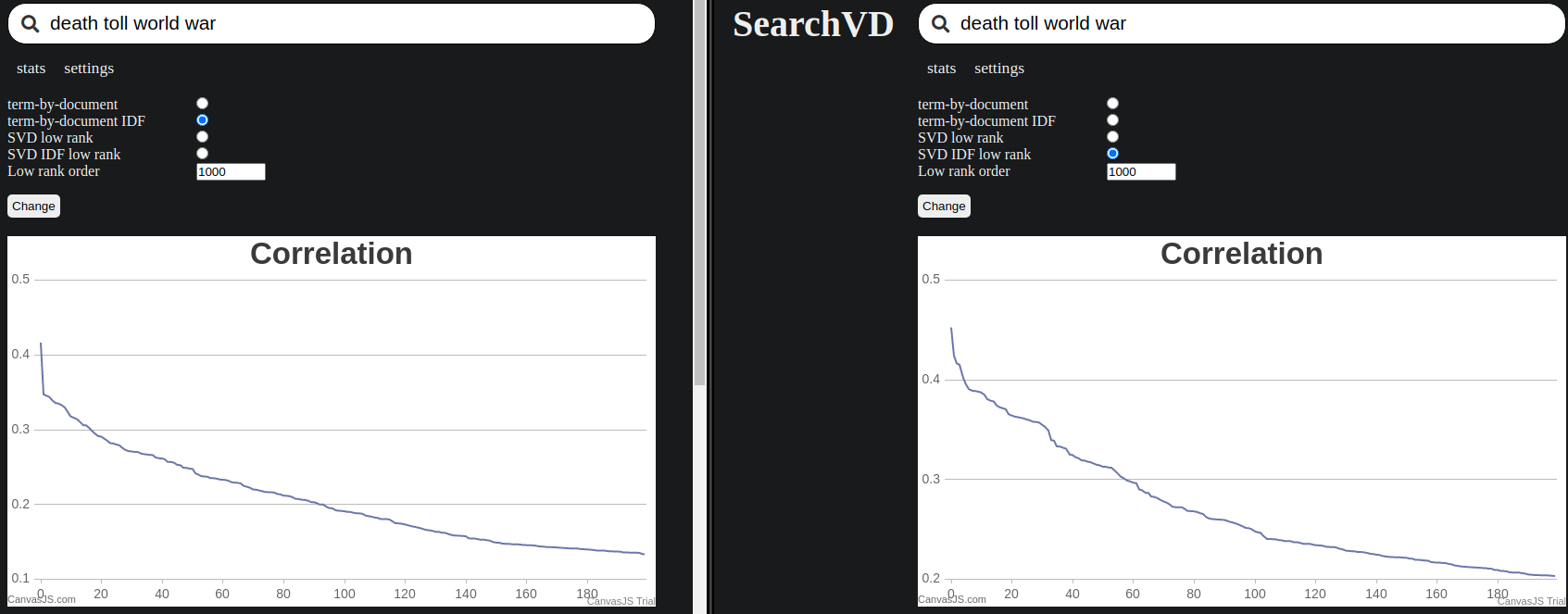
Task: Click the 'term-by-document IDF' label in left window
Action: [x=76, y=121]
